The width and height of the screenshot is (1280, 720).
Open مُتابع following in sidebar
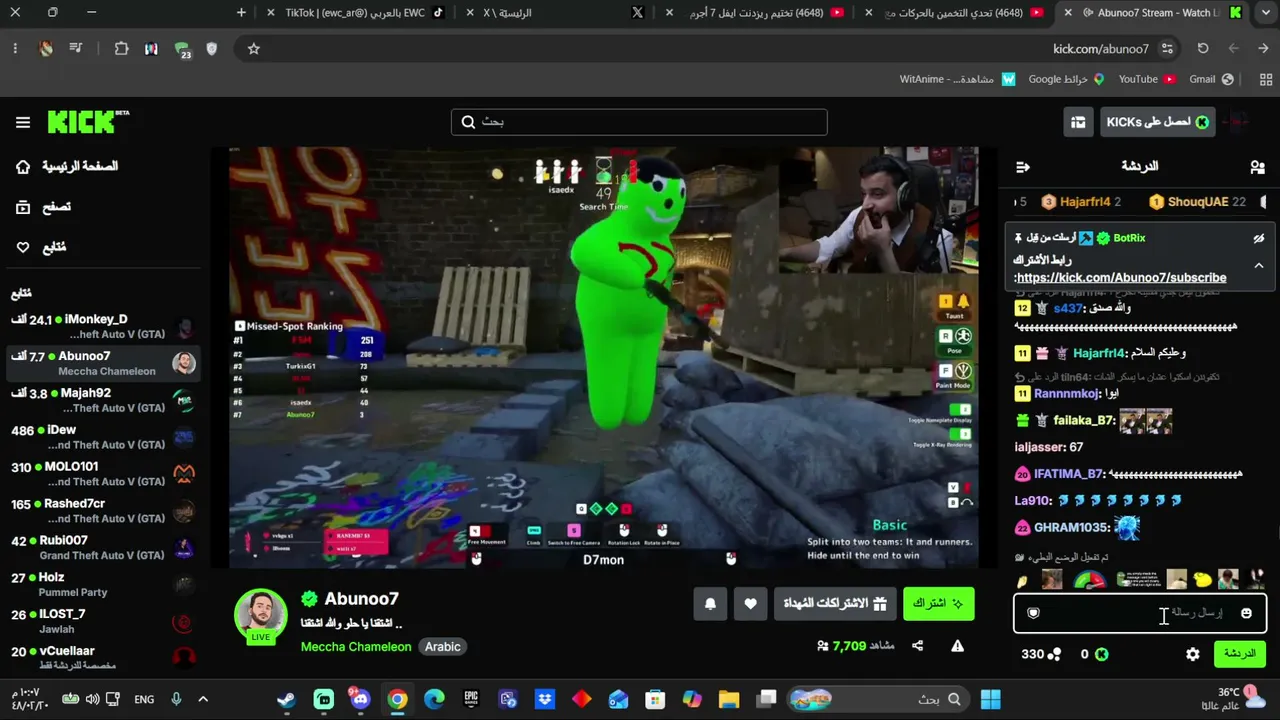(x=41, y=247)
